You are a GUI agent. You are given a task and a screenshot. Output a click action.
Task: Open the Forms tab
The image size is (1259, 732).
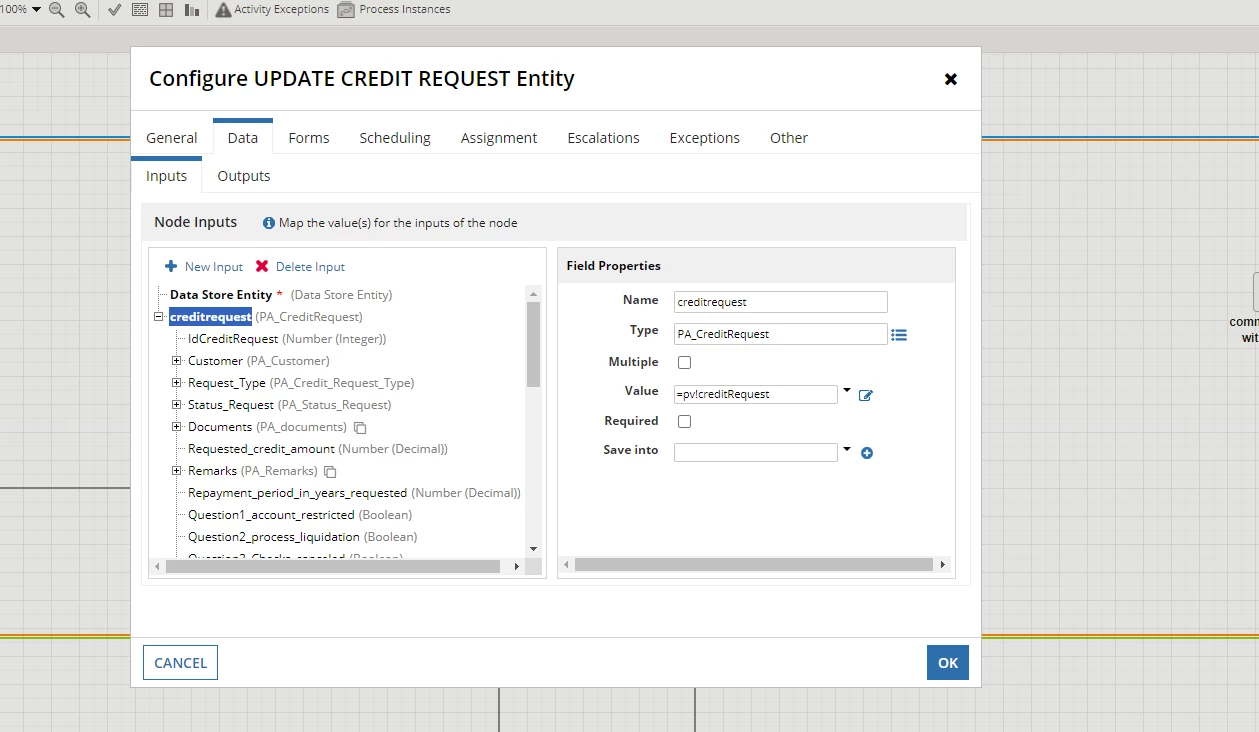click(309, 138)
